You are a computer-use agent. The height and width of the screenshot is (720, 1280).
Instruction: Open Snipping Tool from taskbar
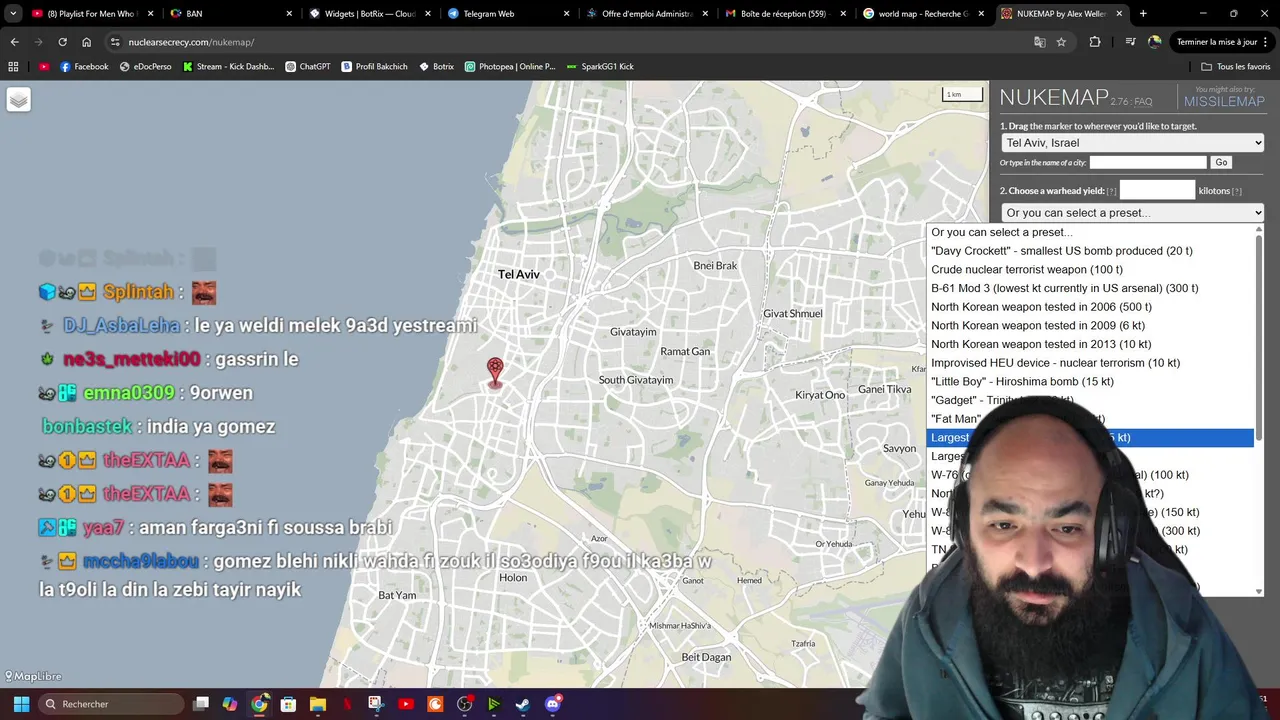tap(376, 704)
